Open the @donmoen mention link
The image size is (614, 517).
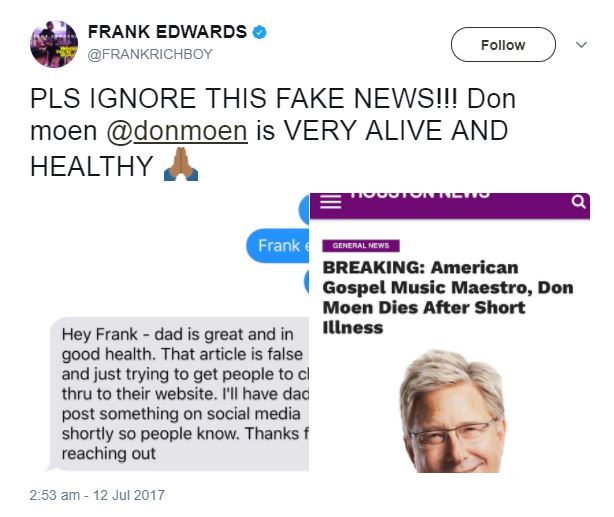point(198,132)
